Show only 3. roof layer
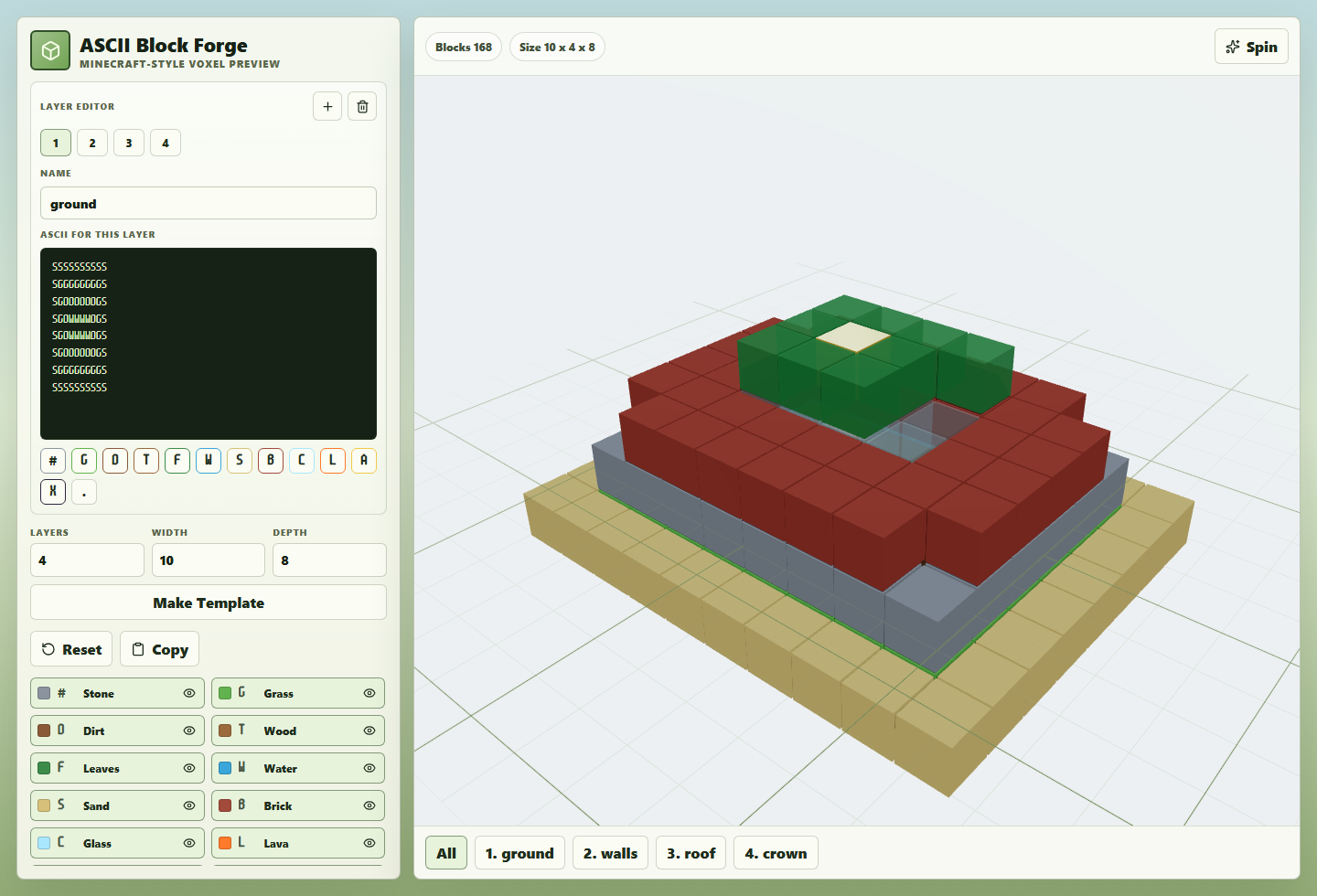 [x=691, y=853]
